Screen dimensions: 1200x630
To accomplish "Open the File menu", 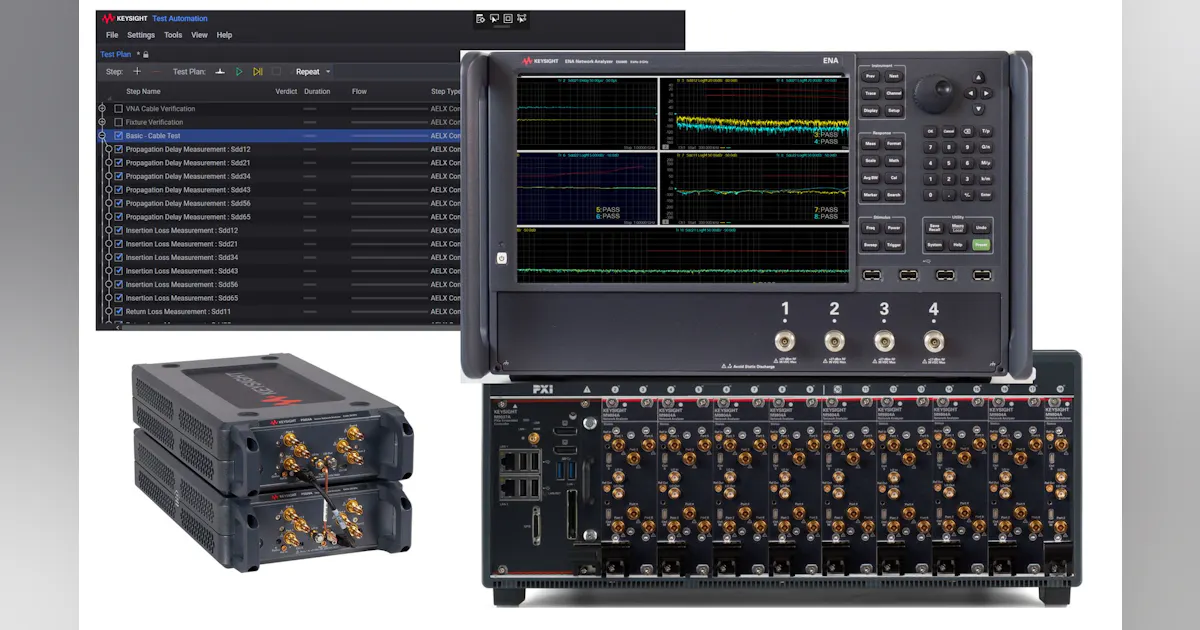I will 112,35.
